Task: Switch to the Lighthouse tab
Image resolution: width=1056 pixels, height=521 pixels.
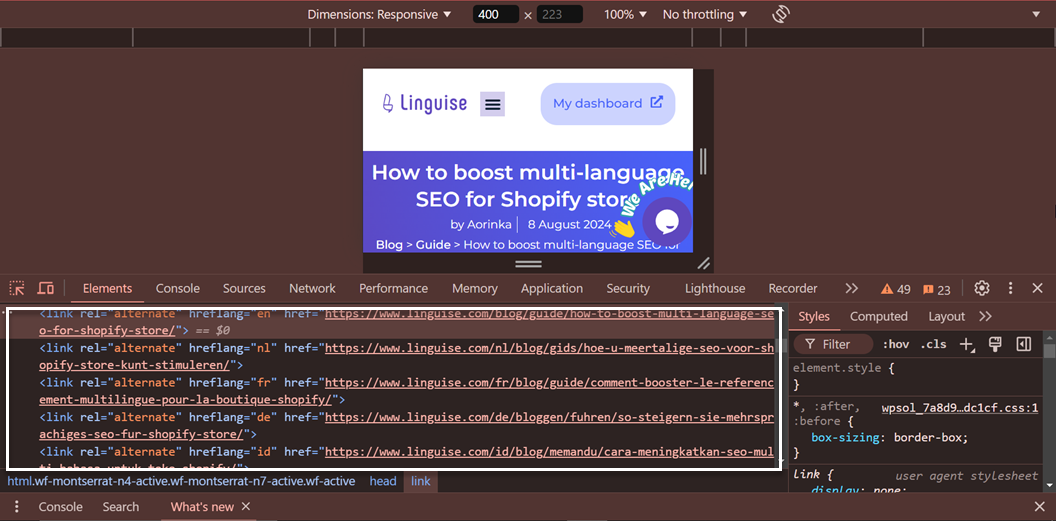Action: click(715, 288)
